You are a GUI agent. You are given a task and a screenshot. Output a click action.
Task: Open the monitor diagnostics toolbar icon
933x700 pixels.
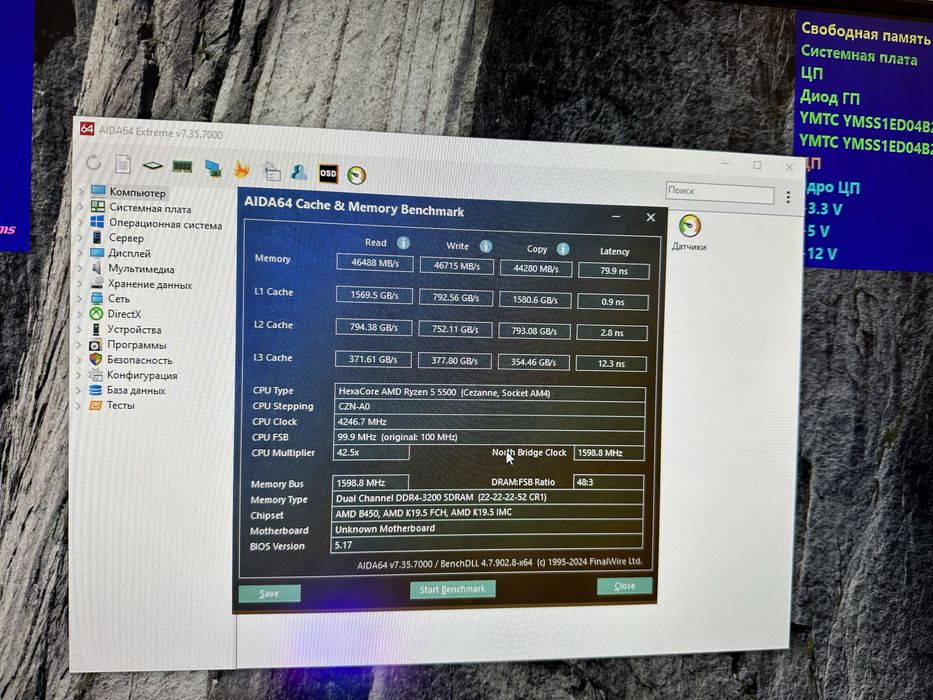pos(212,168)
